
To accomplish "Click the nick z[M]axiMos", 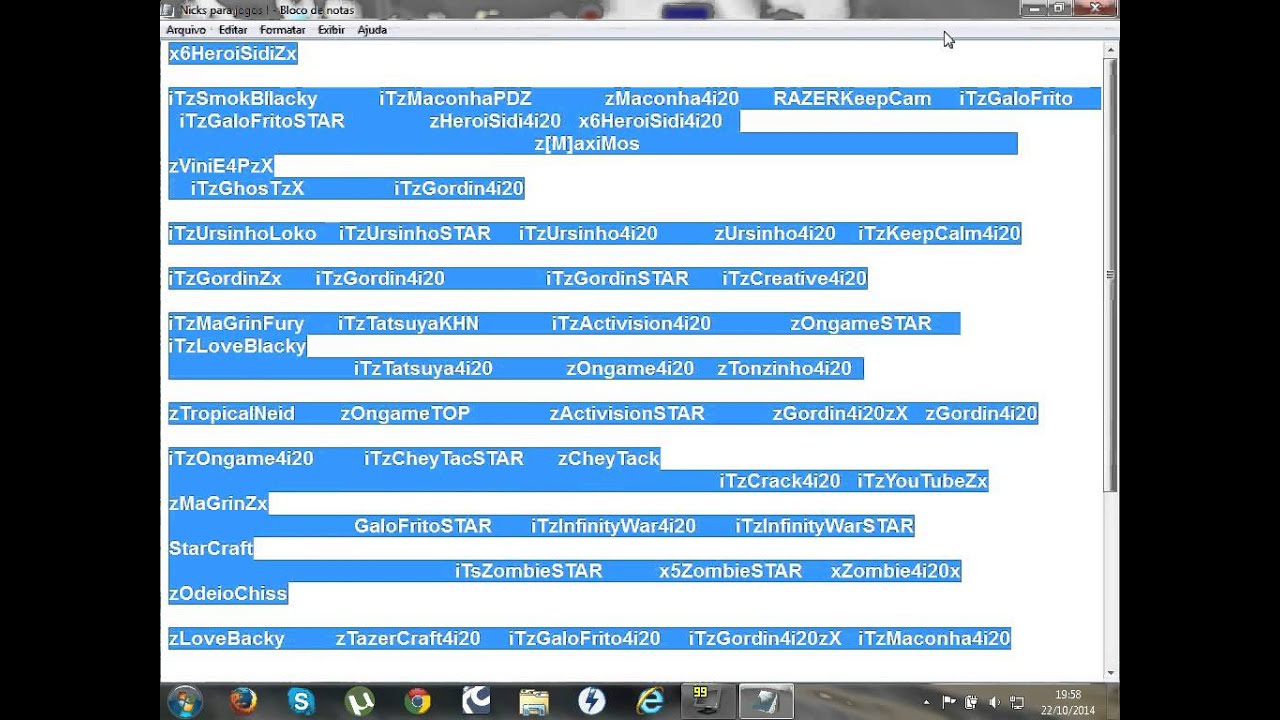I will (x=587, y=144).
